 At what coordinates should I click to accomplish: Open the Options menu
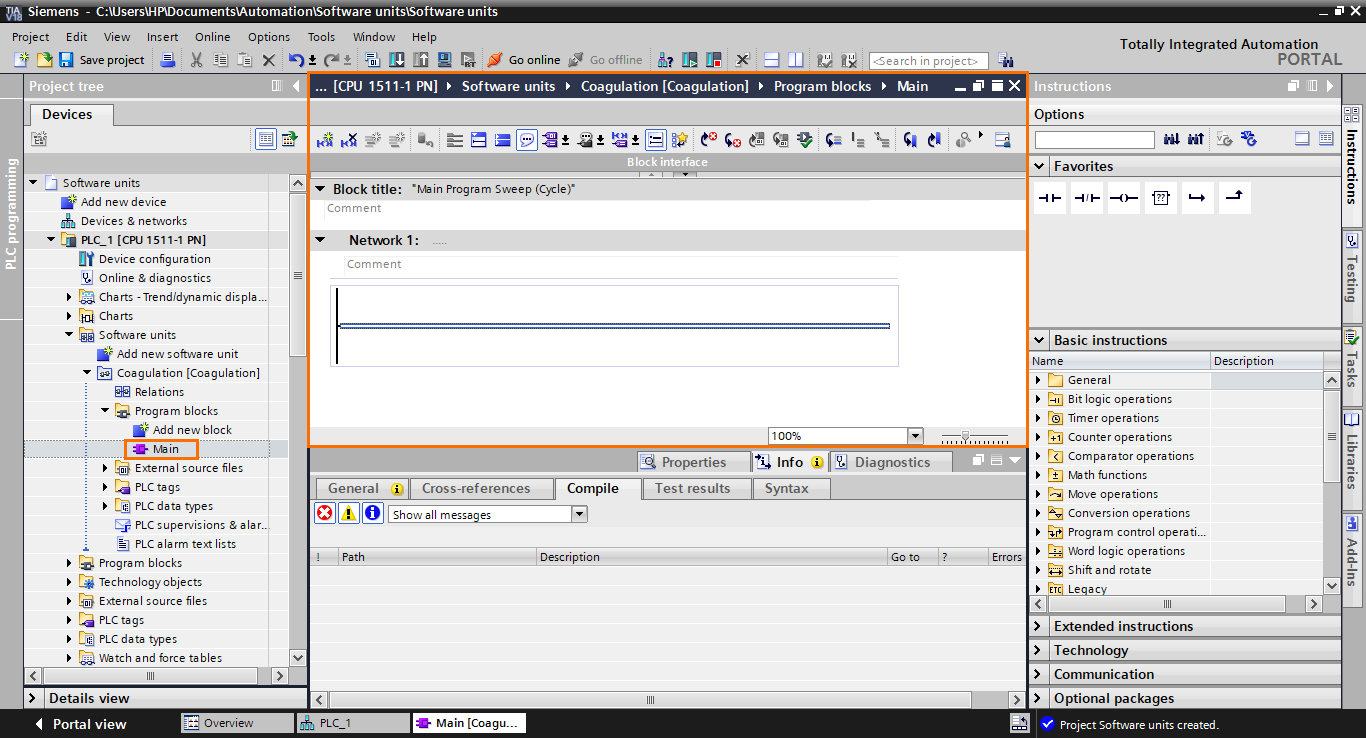pyautogui.click(x=268, y=37)
